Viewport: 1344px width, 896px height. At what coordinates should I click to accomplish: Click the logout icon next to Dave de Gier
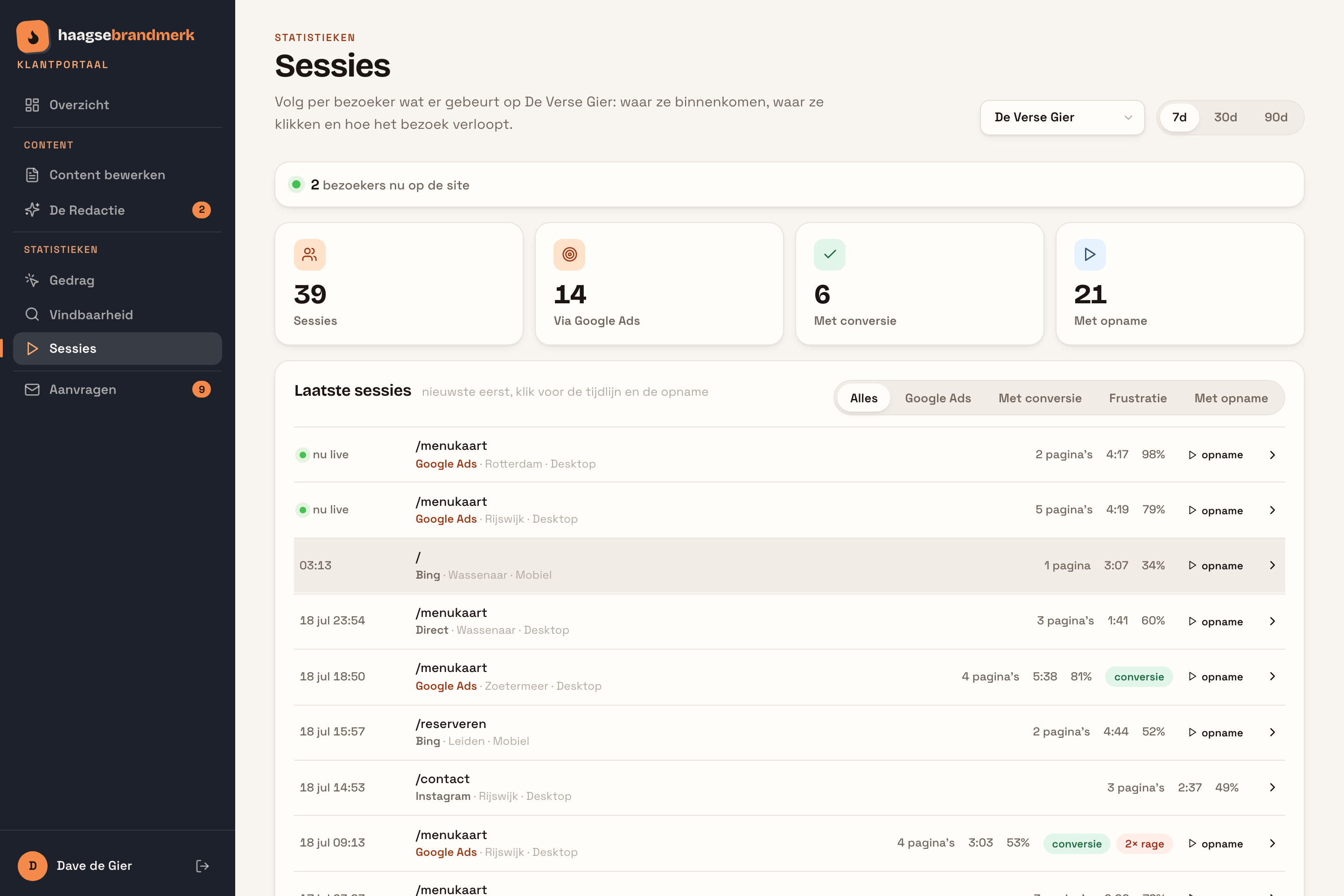(202, 866)
